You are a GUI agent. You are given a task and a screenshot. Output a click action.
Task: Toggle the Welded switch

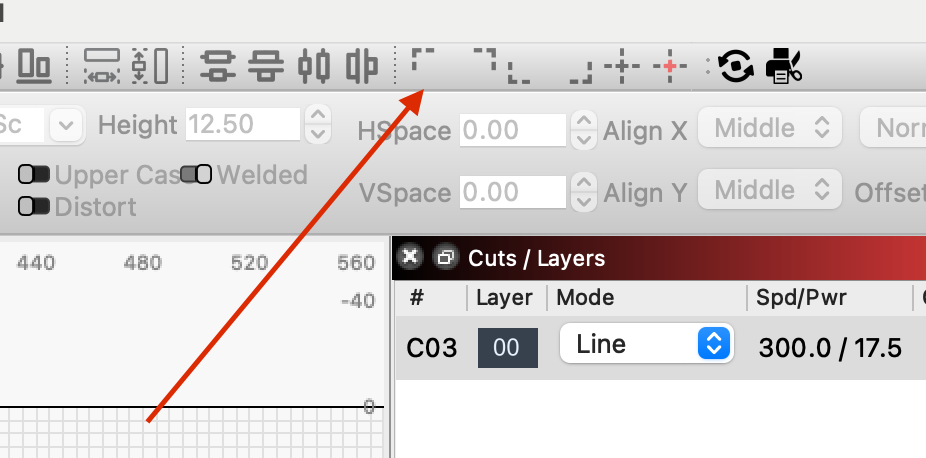pyautogui.click(x=195, y=174)
